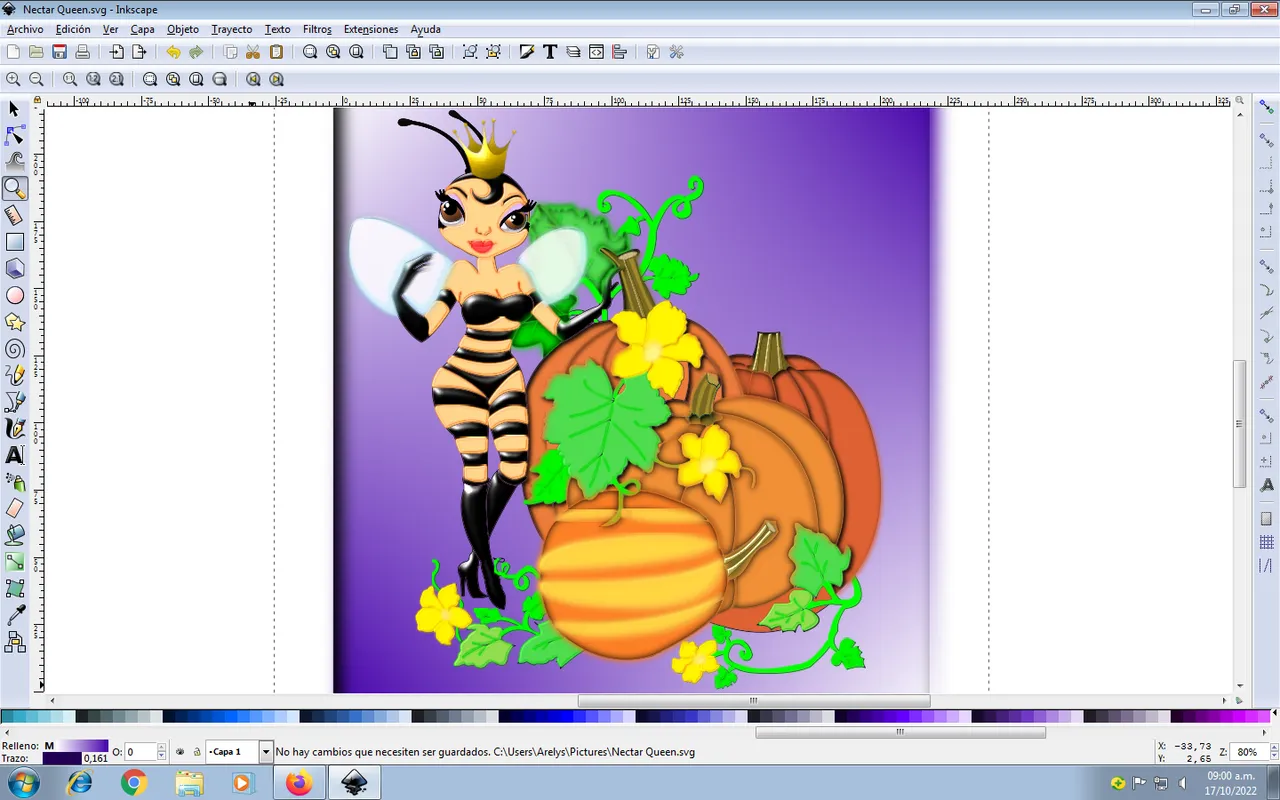Open the Filtros menu

pyautogui.click(x=317, y=29)
